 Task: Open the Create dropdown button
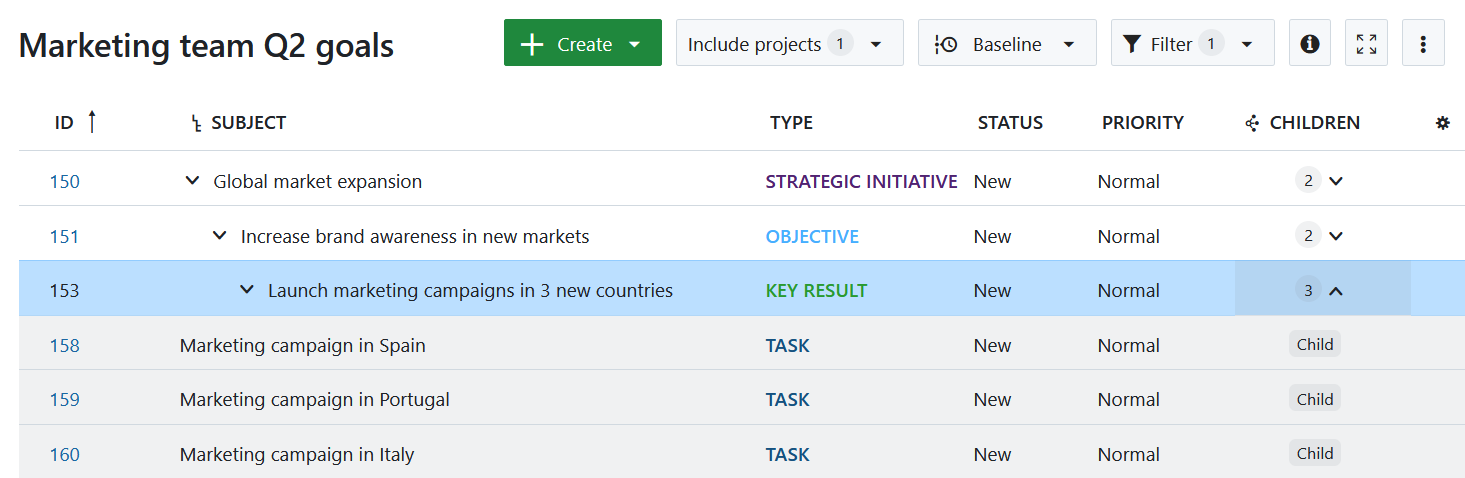click(582, 44)
